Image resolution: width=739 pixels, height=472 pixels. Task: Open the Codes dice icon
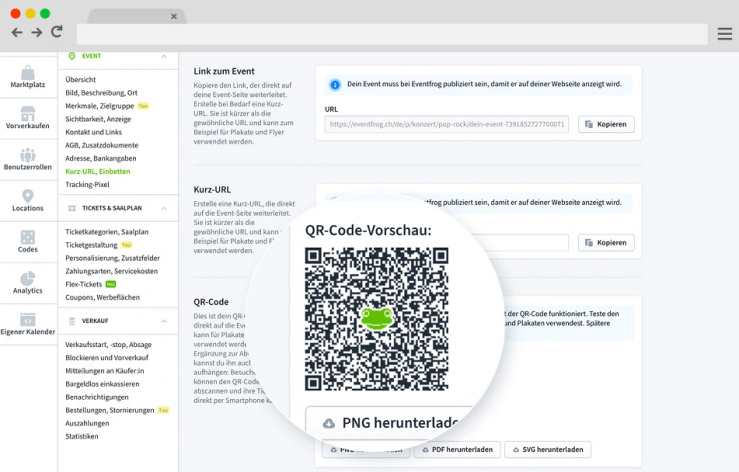coord(28,238)
